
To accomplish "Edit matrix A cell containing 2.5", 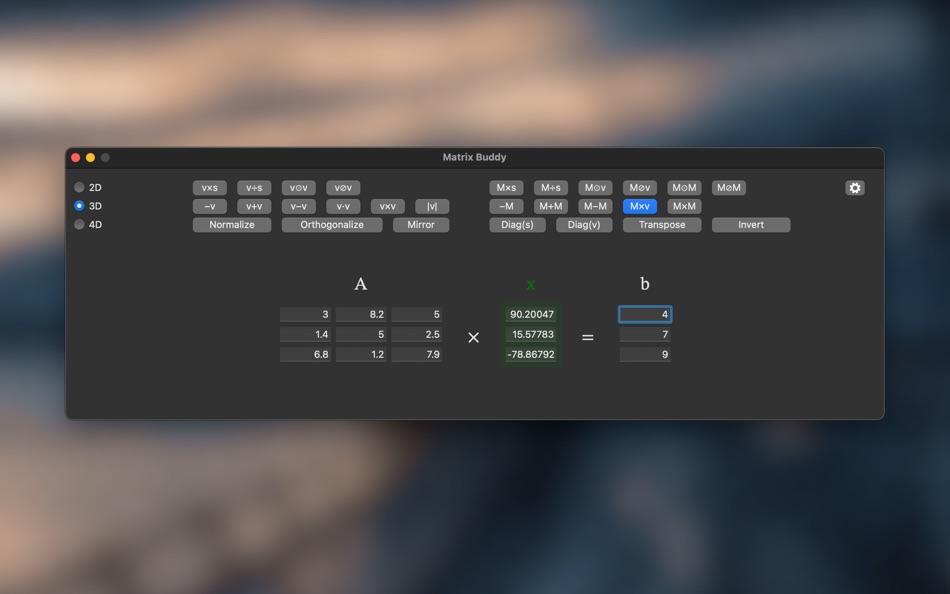I will (x=417, y=335).
